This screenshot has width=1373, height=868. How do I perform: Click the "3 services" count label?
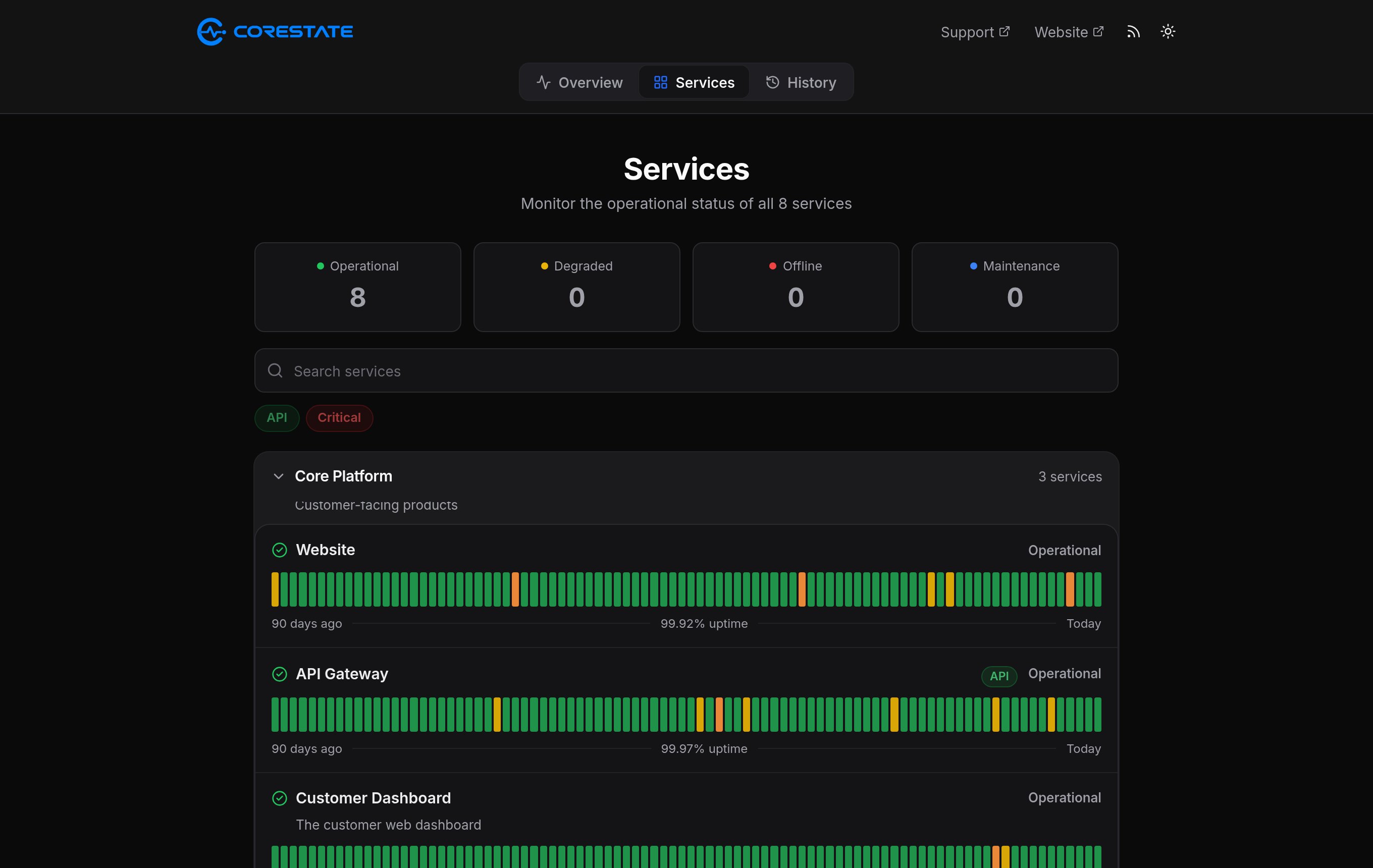1070,476
